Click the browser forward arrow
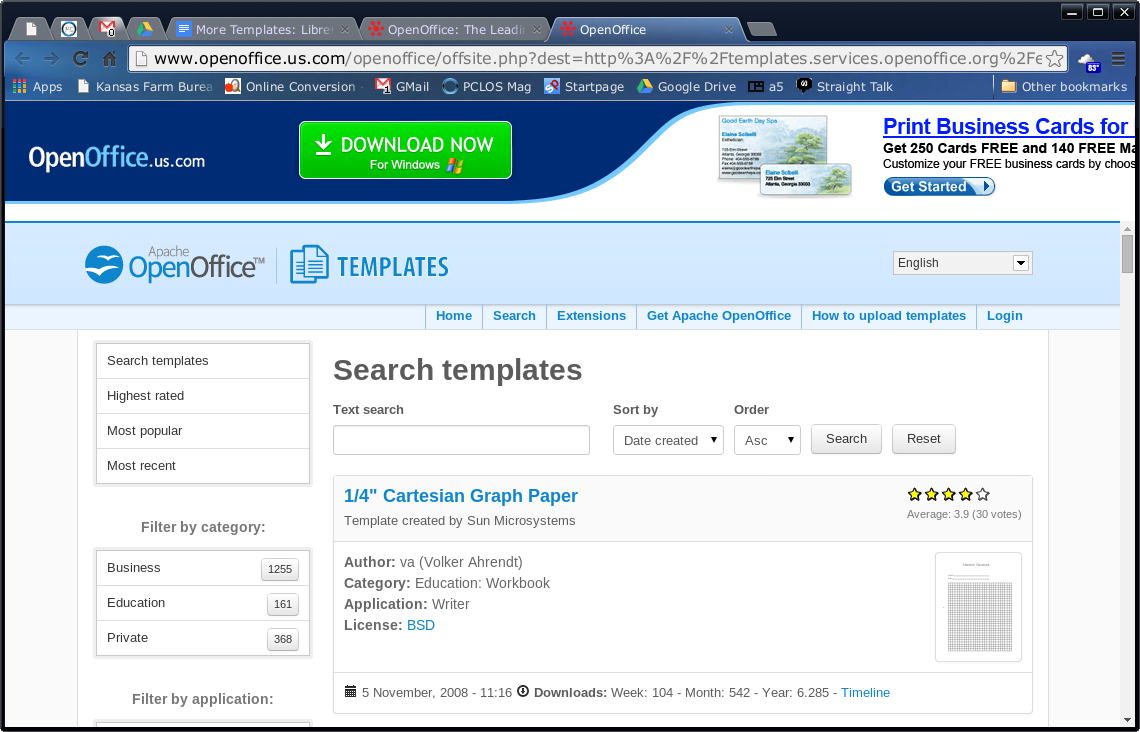Screen dimensions: 1140x732 pyautogui.click(x=51, y=59)
